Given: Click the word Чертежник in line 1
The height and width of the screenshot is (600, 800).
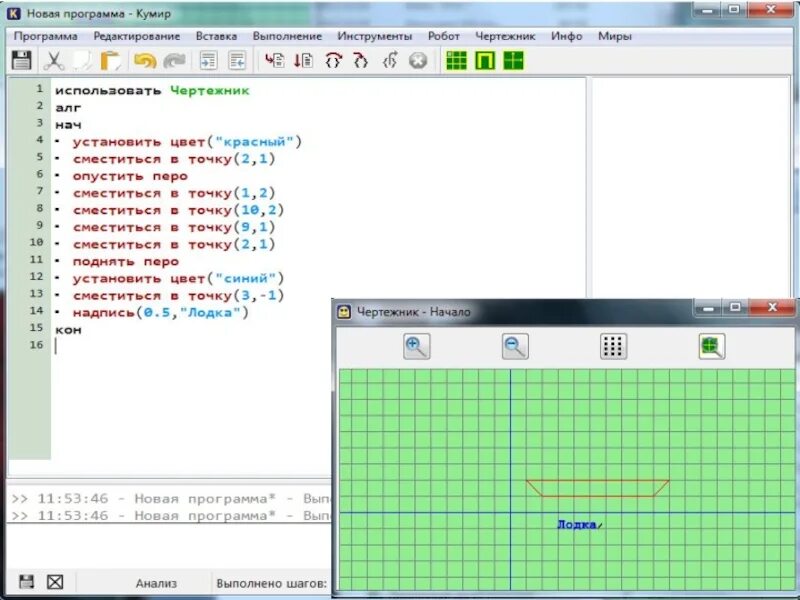Looking at the screenshot, I should point(210,91).
